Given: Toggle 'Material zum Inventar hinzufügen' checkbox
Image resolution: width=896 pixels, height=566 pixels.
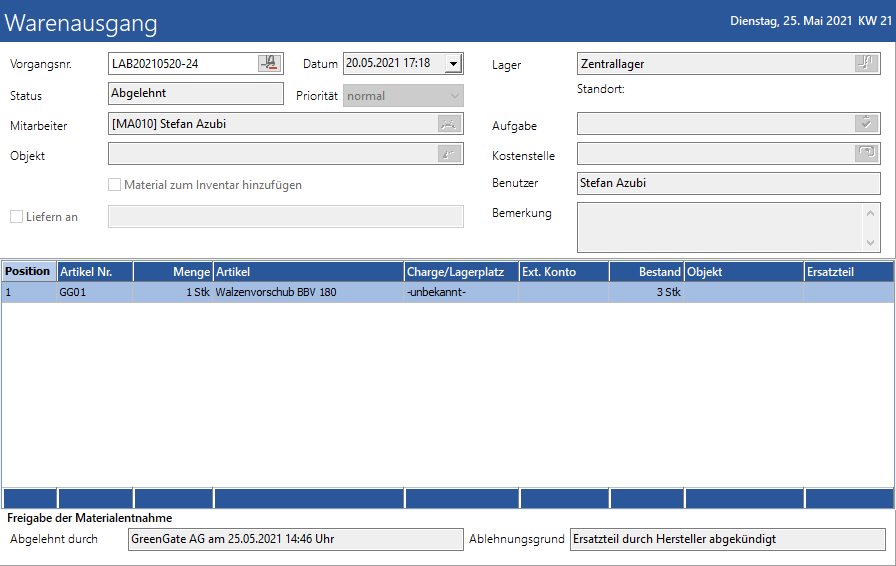Looking at the screenshot, I should pos(114,185).
